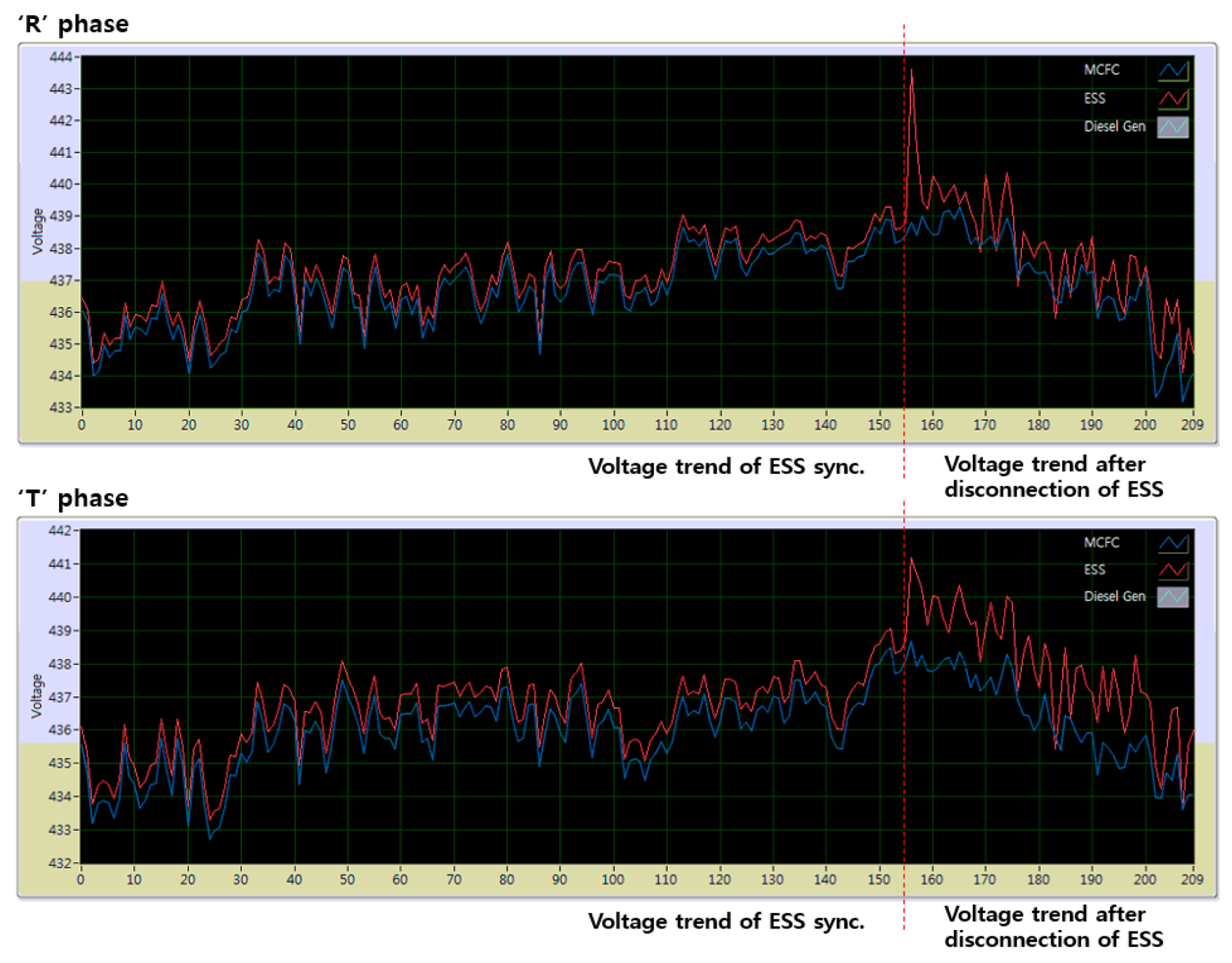1232x963 pixels.
Task: Click 209 end value on R phase x-axis
Action: pyautogui.click(x=1191, y=425)
